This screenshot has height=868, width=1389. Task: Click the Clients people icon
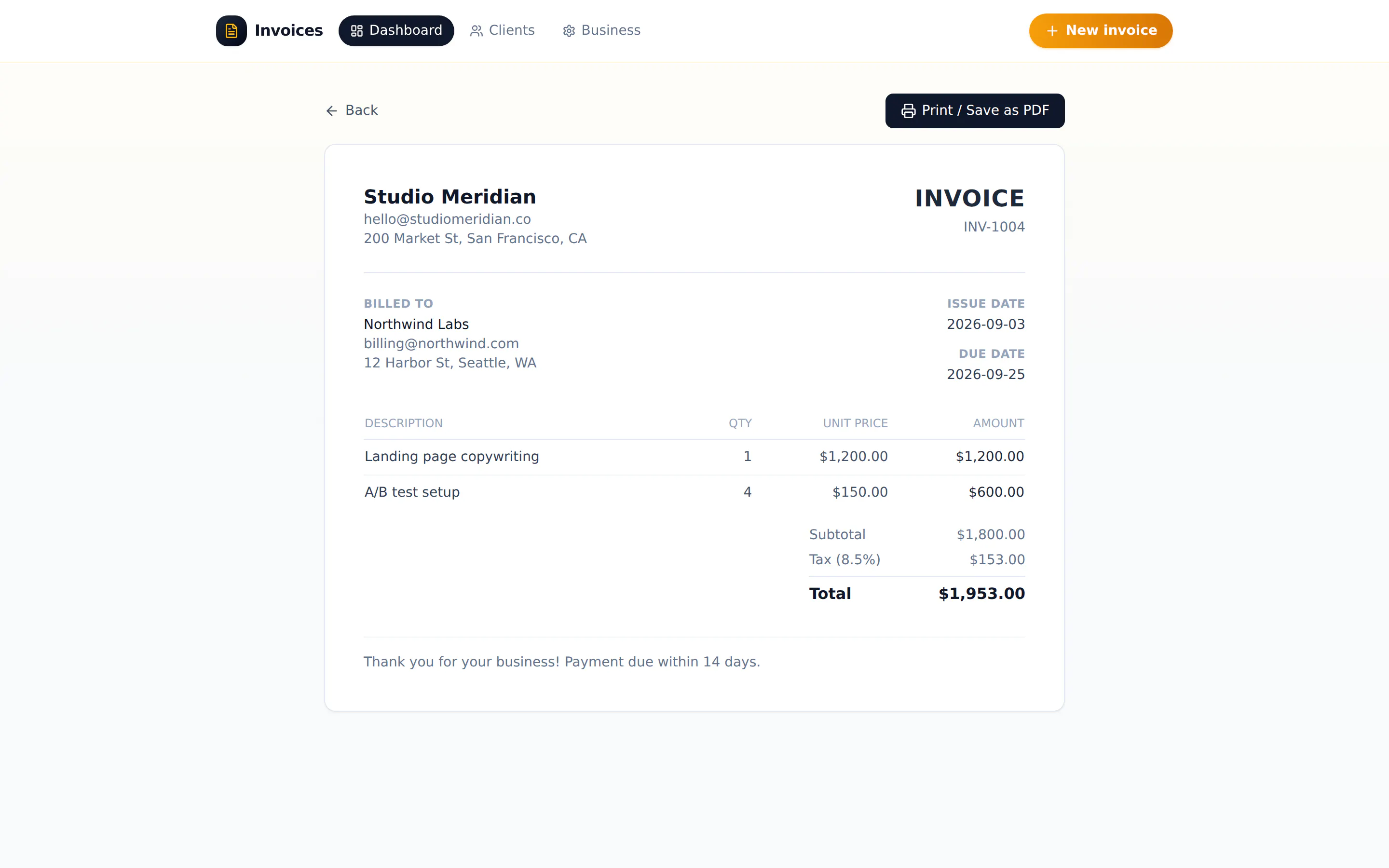476,31
